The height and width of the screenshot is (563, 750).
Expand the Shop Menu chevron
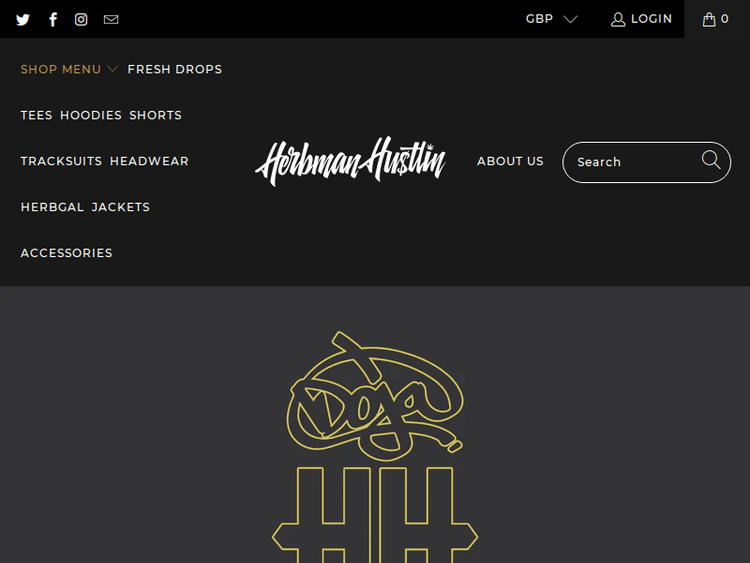point(112,69)
